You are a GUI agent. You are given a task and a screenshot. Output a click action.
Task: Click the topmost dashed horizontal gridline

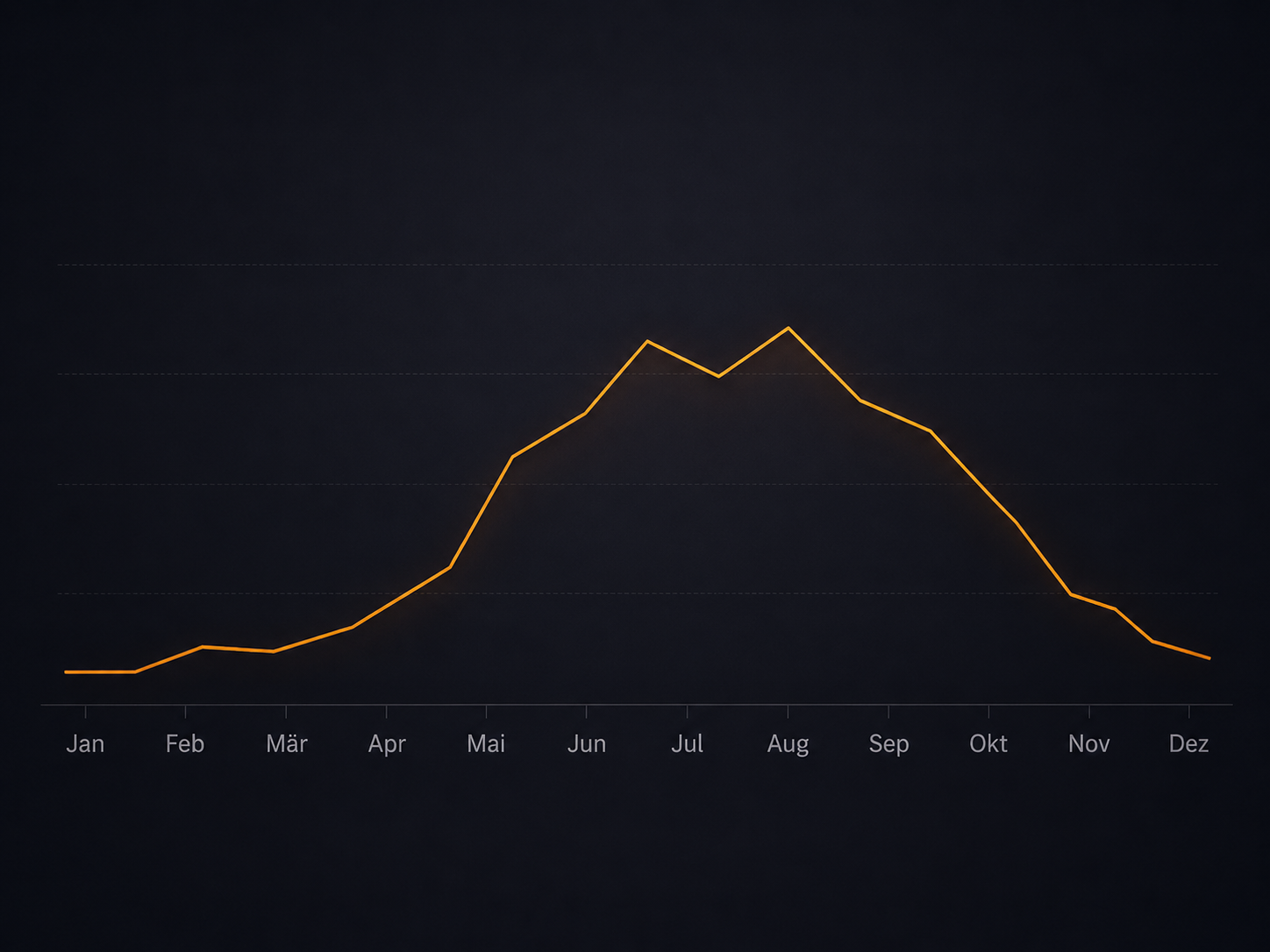pos(638,264)
